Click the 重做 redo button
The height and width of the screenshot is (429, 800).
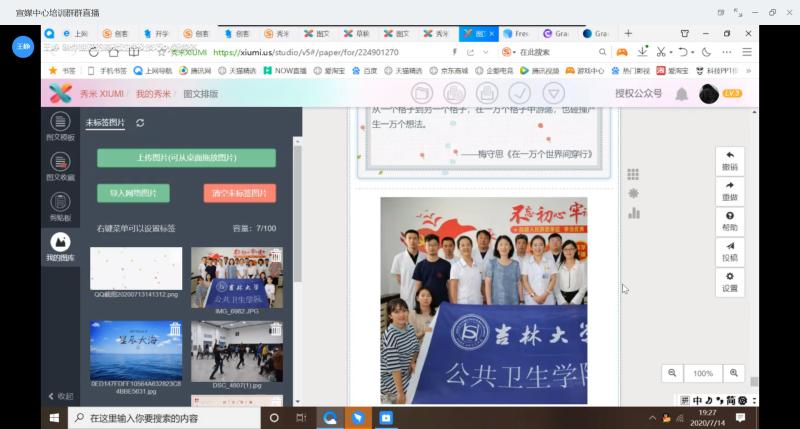click(x=730, y=191)
